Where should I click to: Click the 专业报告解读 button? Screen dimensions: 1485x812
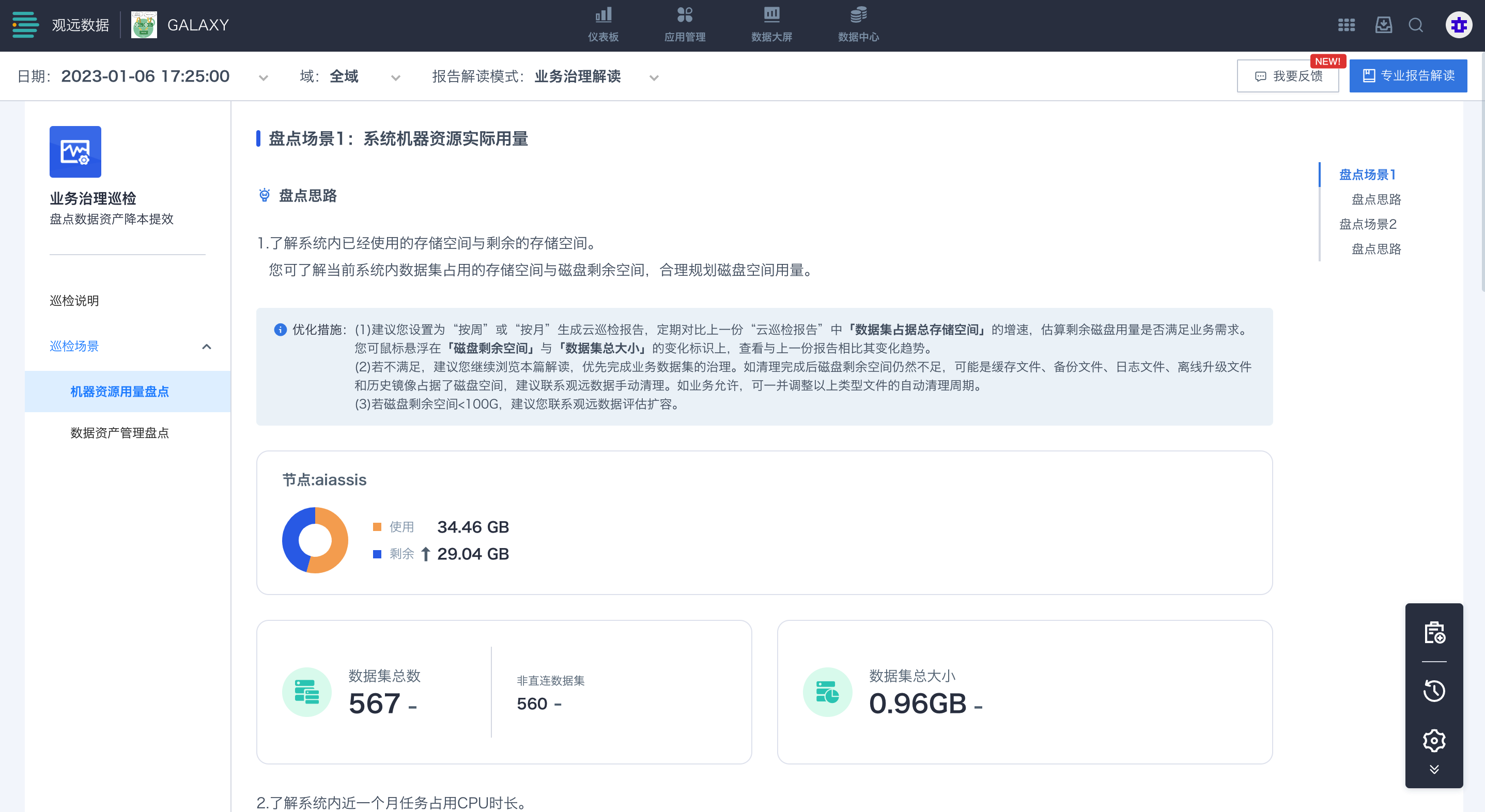(x=1407, y=75)
